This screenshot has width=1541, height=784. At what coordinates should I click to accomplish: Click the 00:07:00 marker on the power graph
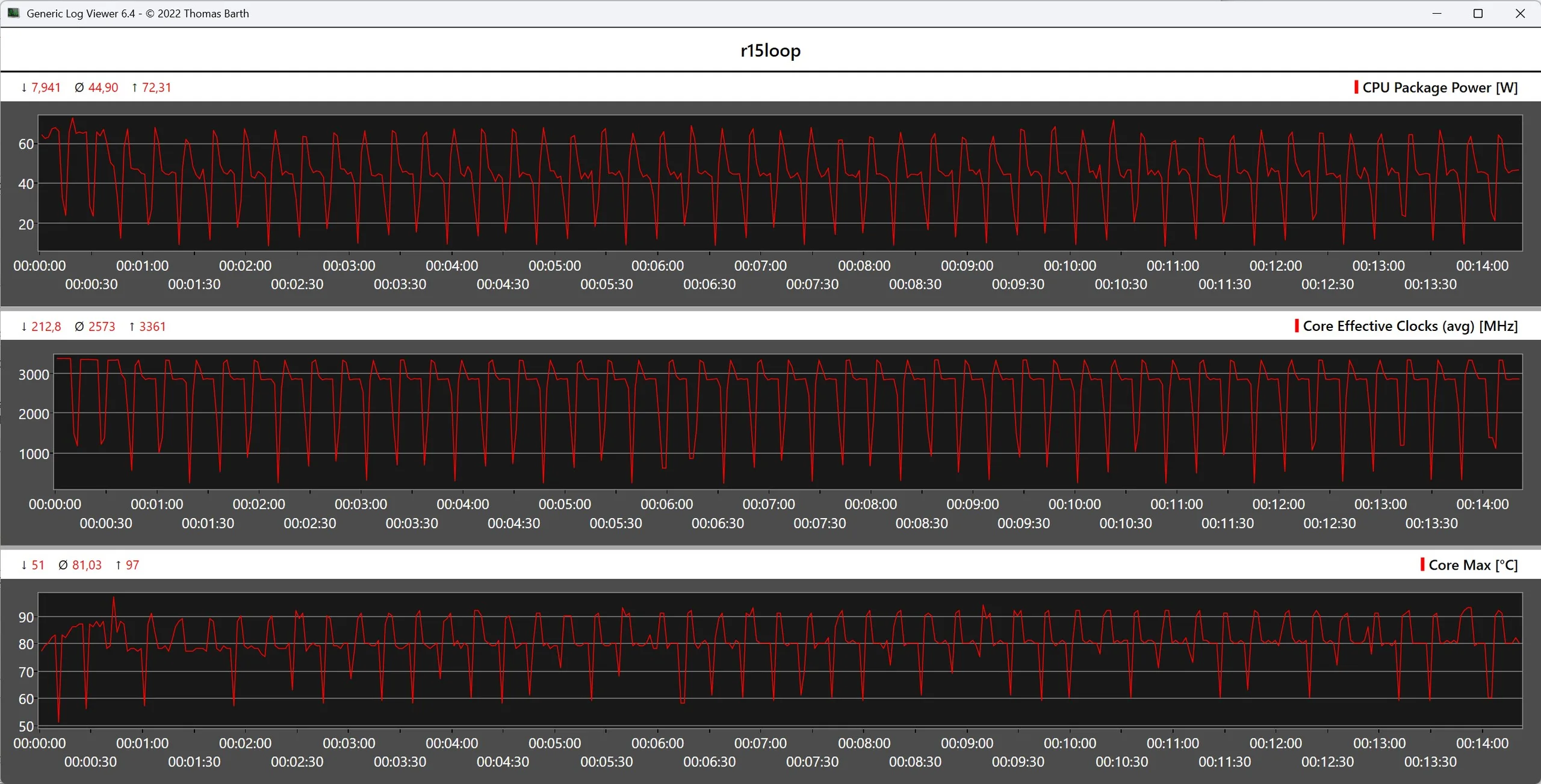[760, 265]
